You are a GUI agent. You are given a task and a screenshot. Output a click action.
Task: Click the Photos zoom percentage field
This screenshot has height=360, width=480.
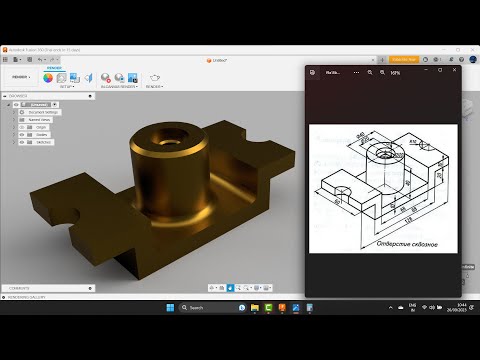click(x=395, y=73)
